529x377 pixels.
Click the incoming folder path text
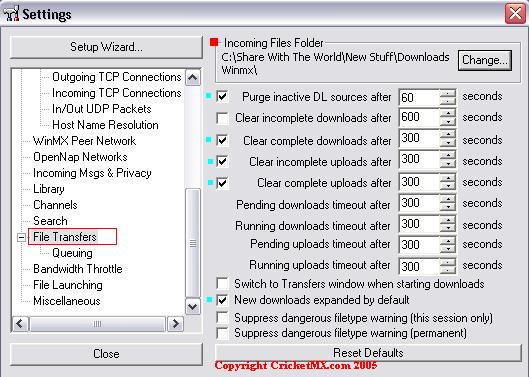(335, 63)
